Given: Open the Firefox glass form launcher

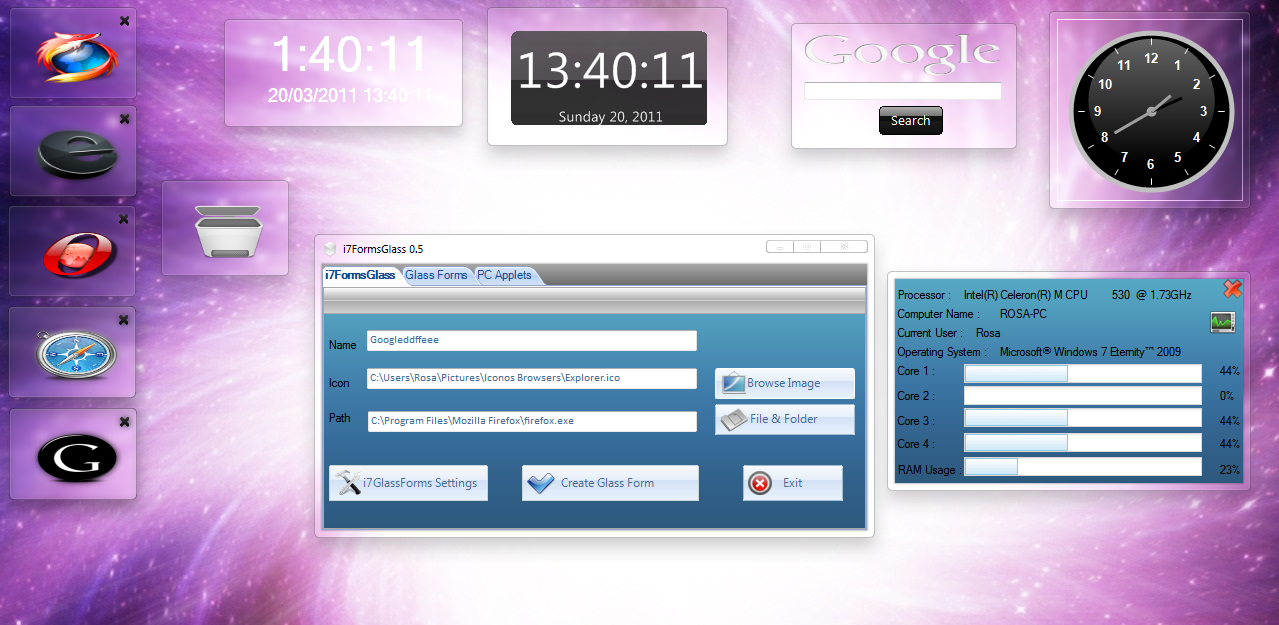Looking at the screenshot, I should [76, 55].
